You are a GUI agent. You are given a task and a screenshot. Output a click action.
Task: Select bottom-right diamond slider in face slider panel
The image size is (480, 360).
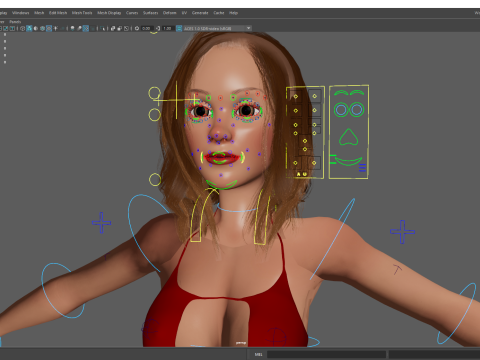click(x=314, y=163)
